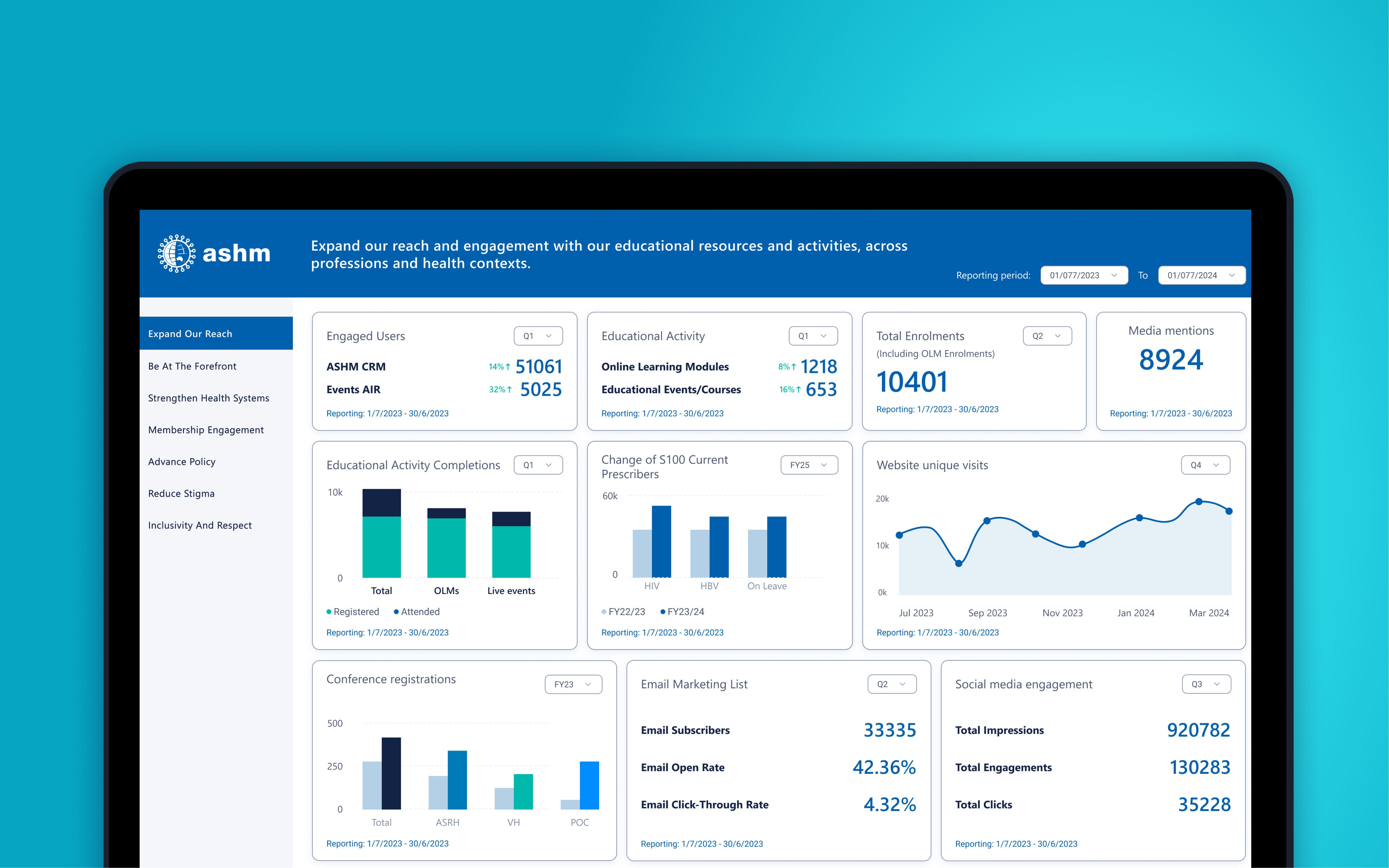Click Reporting date link under Conference registrations

pyautogui.click(x=388, y=843)
